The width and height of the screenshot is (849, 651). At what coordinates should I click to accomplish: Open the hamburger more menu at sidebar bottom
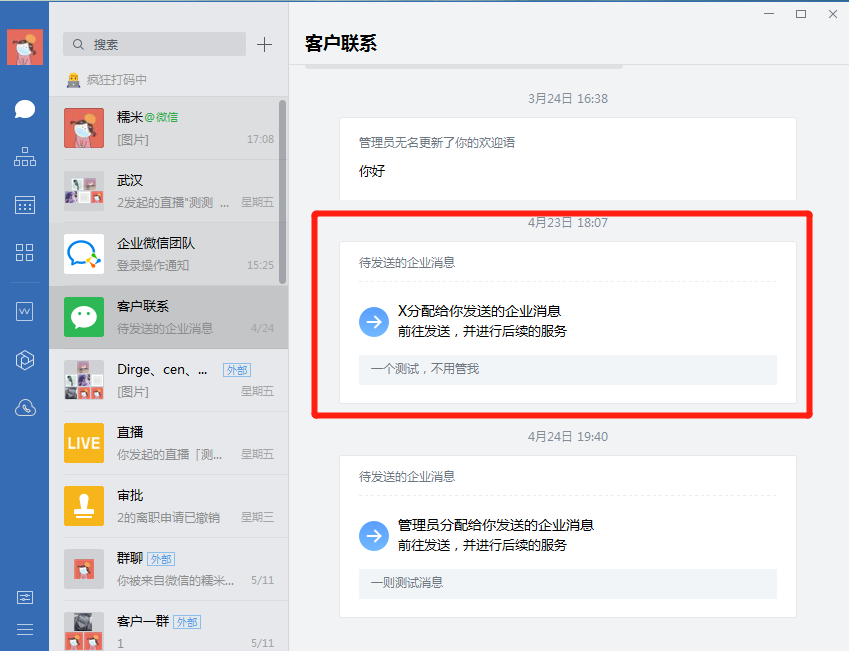click(25, 629)
